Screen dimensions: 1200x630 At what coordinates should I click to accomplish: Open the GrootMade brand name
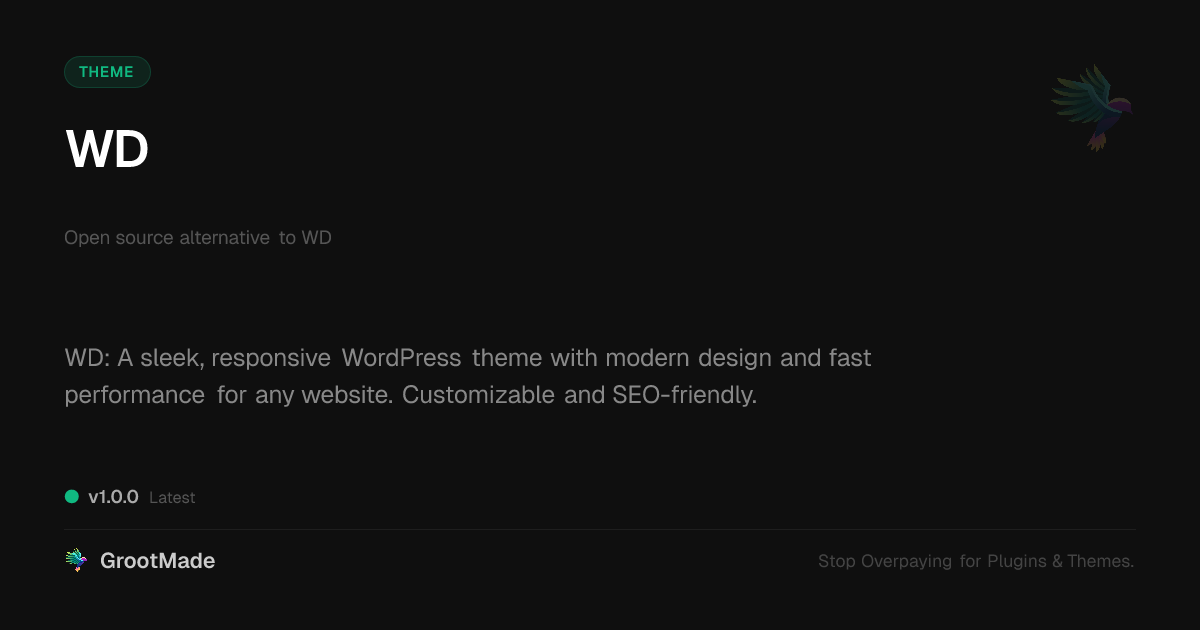pyautogui.click(x=157, y=561)
